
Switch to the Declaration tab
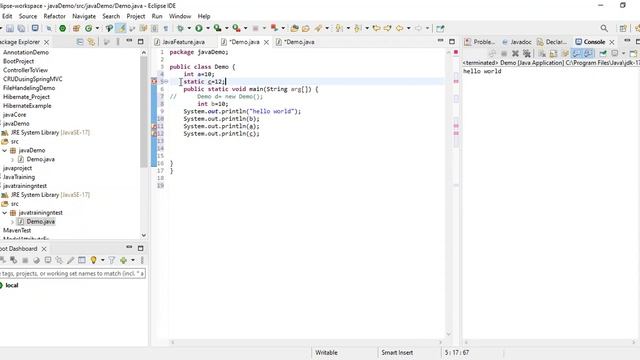552,42
